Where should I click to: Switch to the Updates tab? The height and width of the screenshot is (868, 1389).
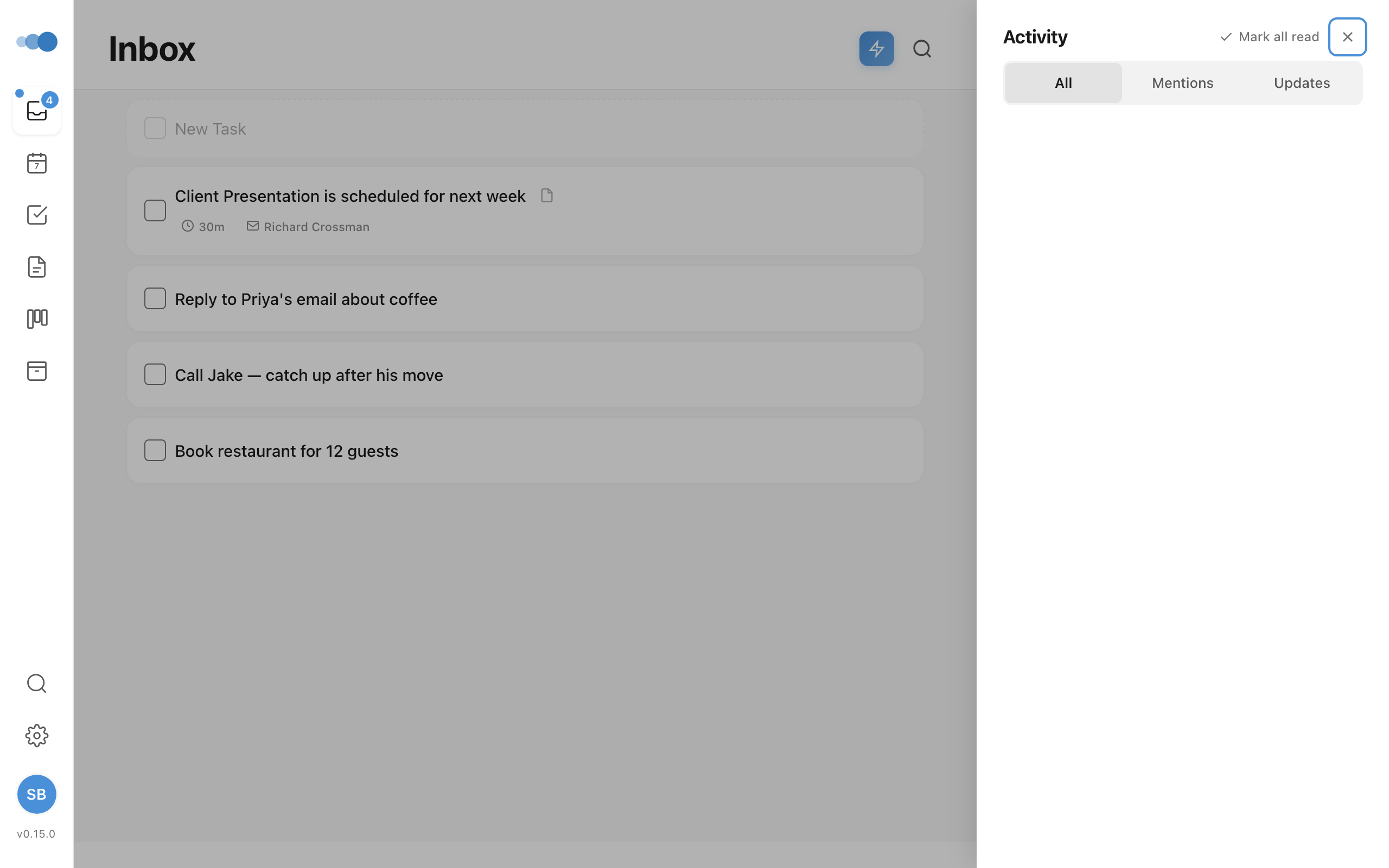(x=1301, y=82)
